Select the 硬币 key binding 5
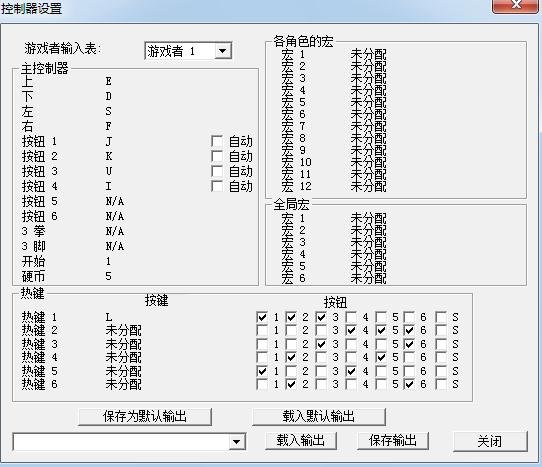542x467 pixels. pyautogui.click(x=109, y=276)
